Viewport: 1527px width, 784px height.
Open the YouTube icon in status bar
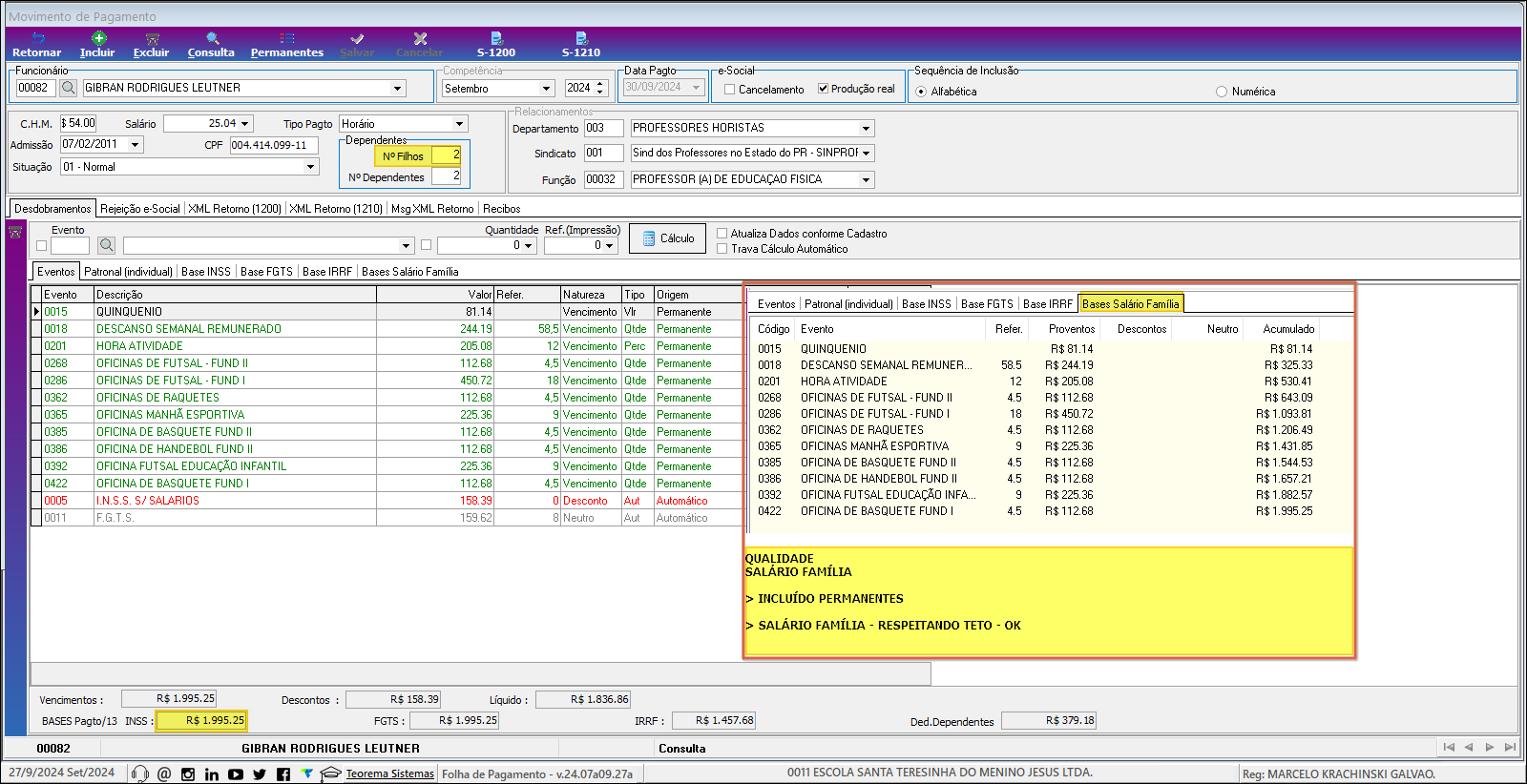(x=236, y=774)
